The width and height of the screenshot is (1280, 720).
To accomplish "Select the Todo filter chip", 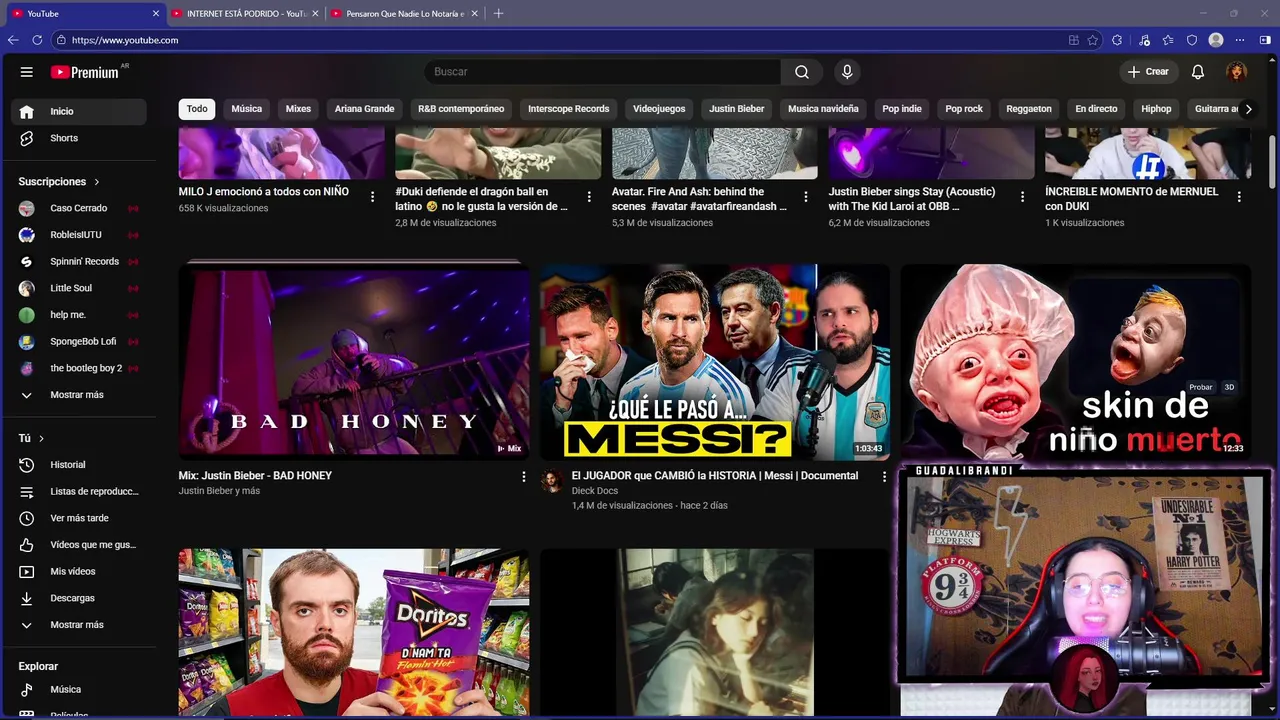I will click(x=197, y=109).
